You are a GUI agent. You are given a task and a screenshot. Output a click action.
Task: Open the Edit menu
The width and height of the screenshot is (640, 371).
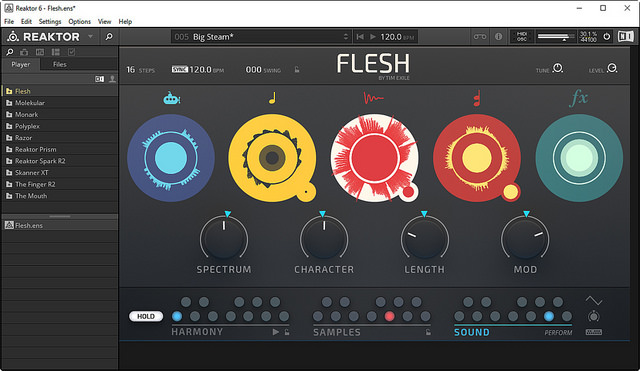click(x=27, y=22)
